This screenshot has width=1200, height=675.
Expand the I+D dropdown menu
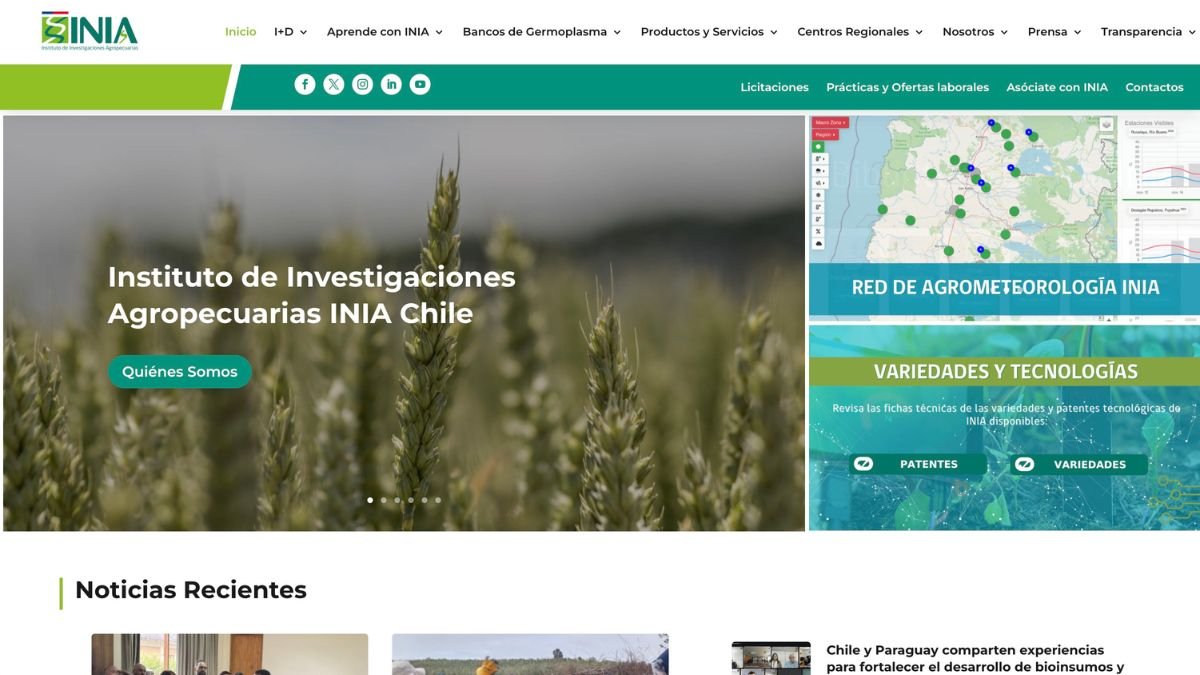coord(291,32)
